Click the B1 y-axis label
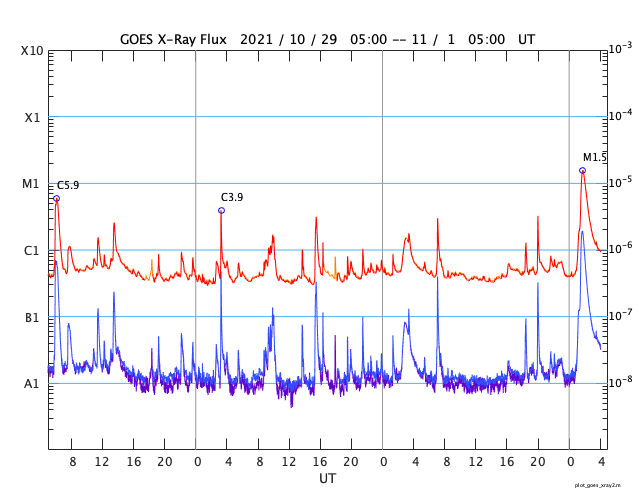The image size is (640, 500). click(32, 317)
